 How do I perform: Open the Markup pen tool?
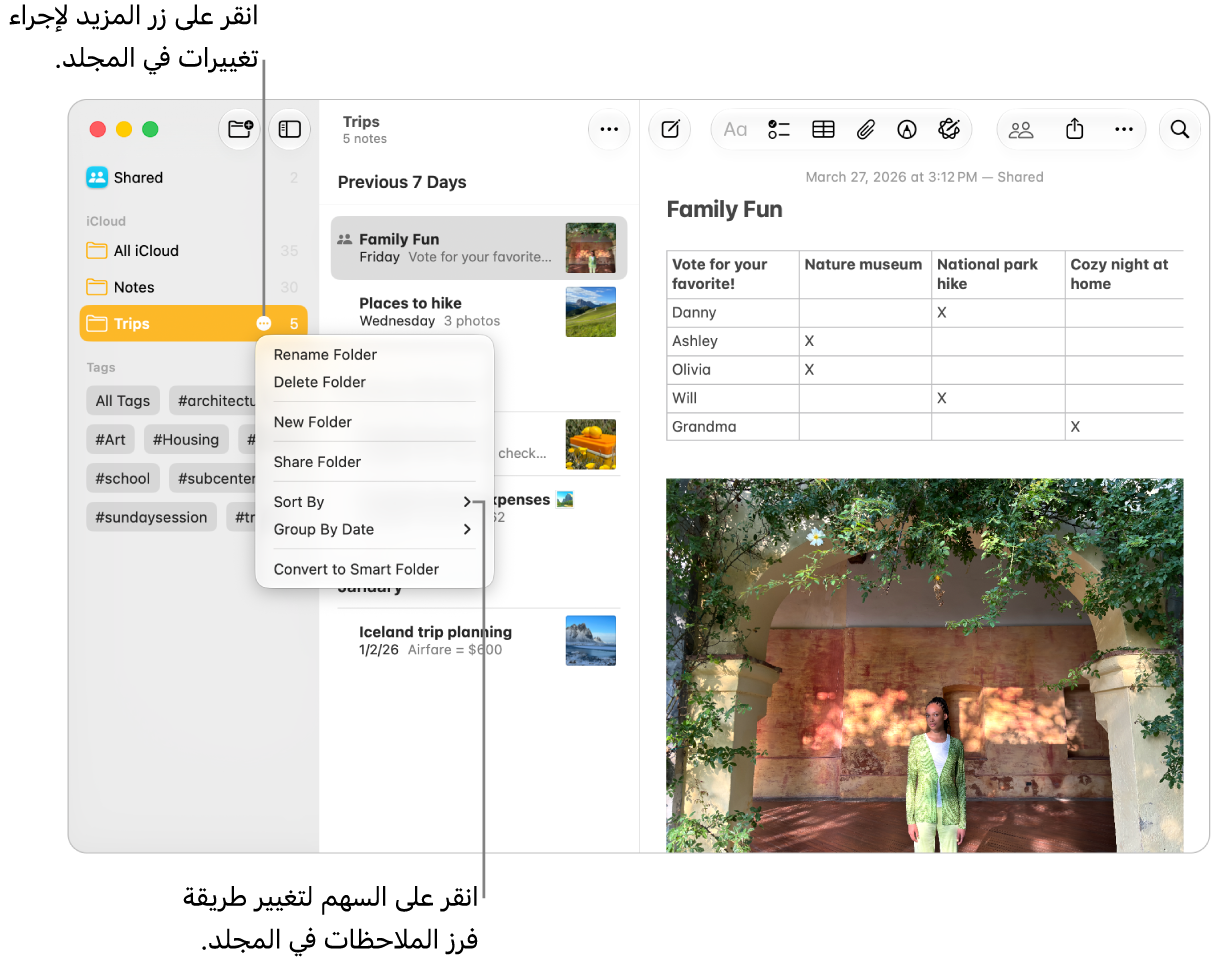point(907,129)
